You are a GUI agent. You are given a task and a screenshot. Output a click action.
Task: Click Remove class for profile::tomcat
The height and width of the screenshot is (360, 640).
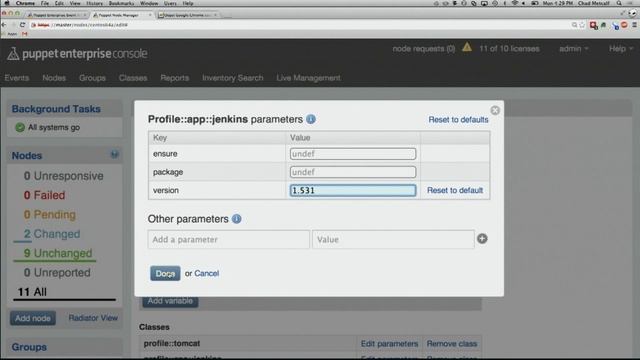[451, 344]
